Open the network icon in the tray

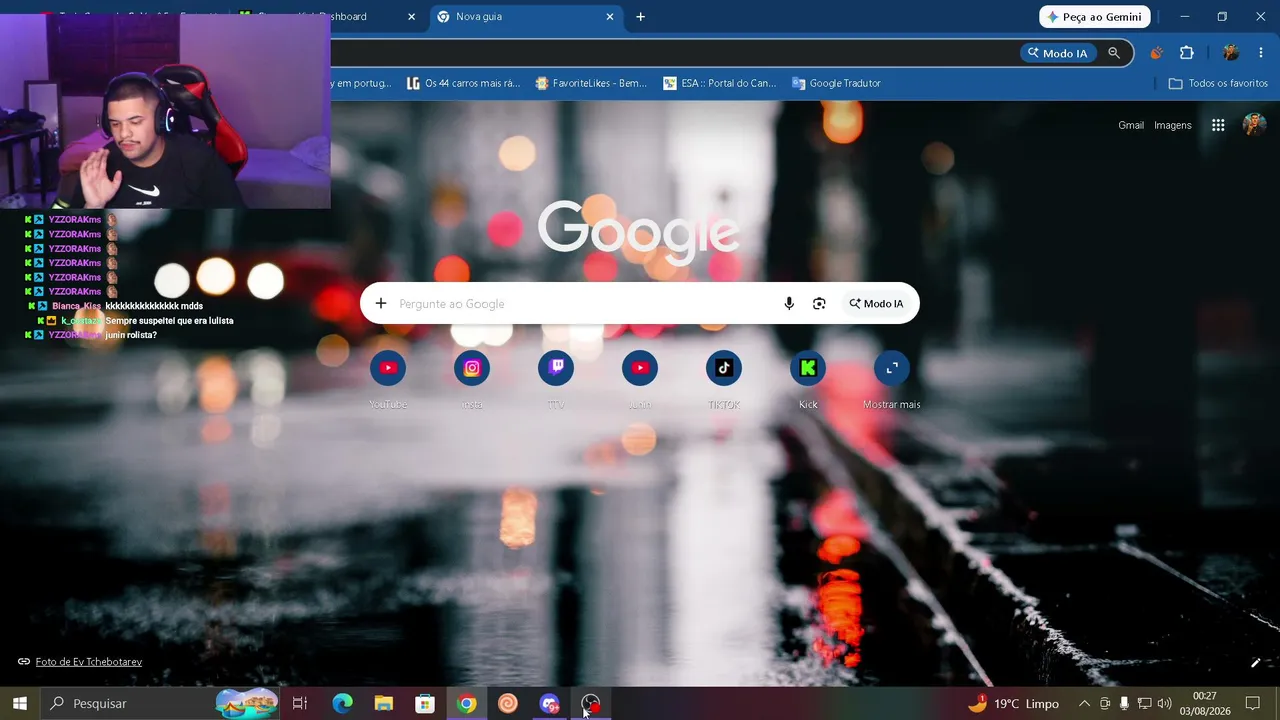tap(1145, 704)
